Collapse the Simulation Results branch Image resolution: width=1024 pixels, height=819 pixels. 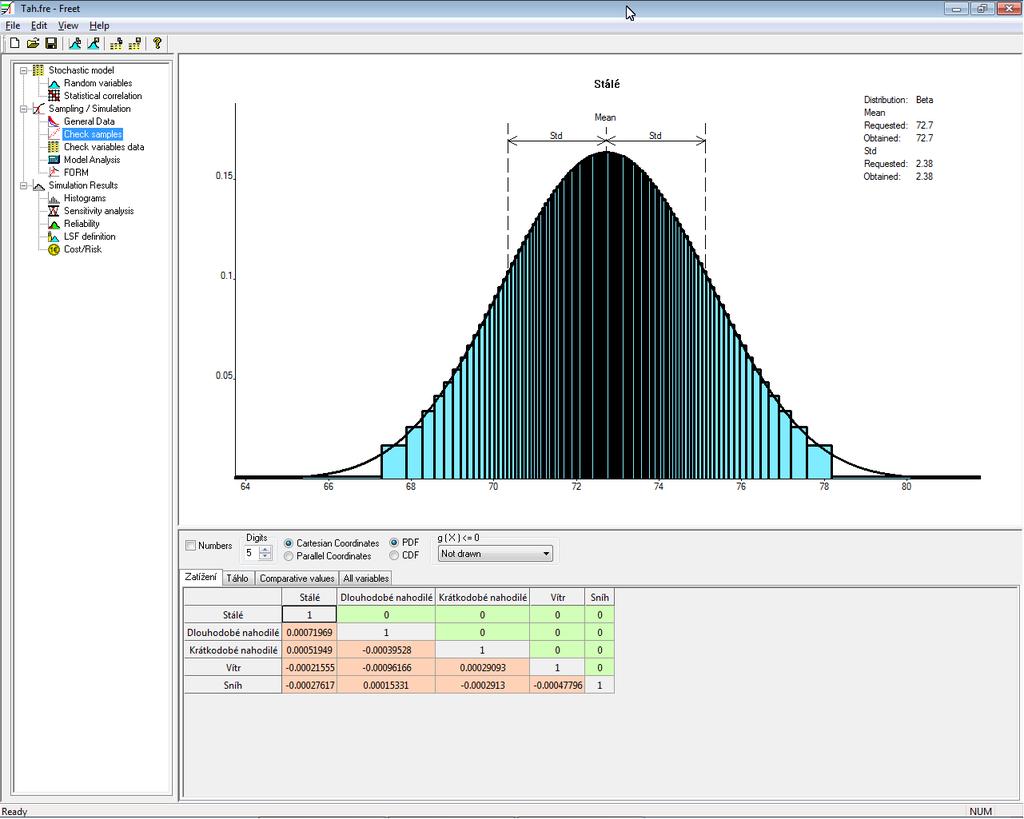tap(24, 185)
